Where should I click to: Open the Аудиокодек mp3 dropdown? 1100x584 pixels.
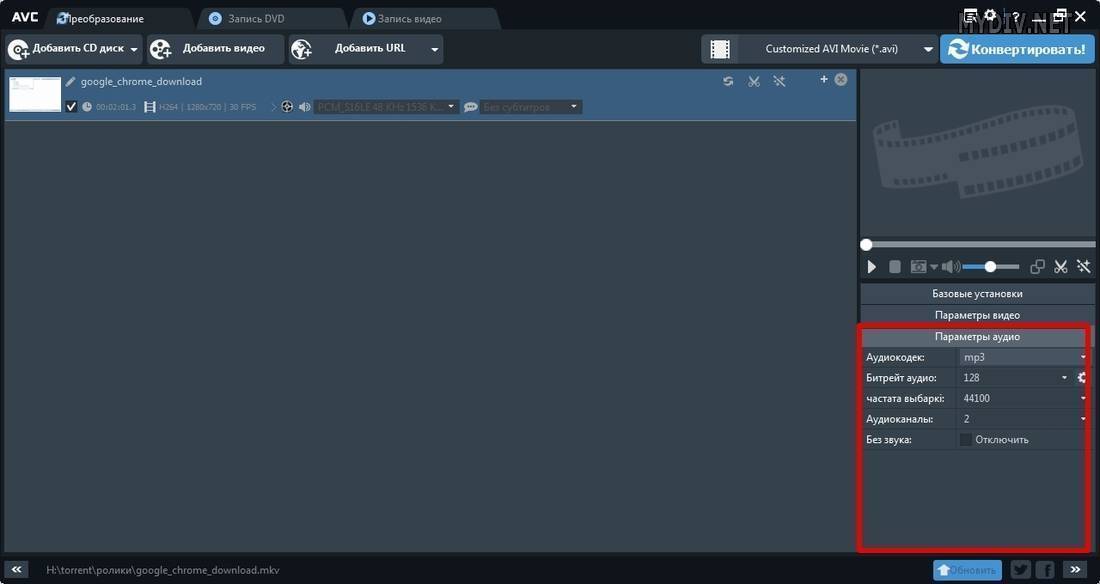tap(1023, 357)
